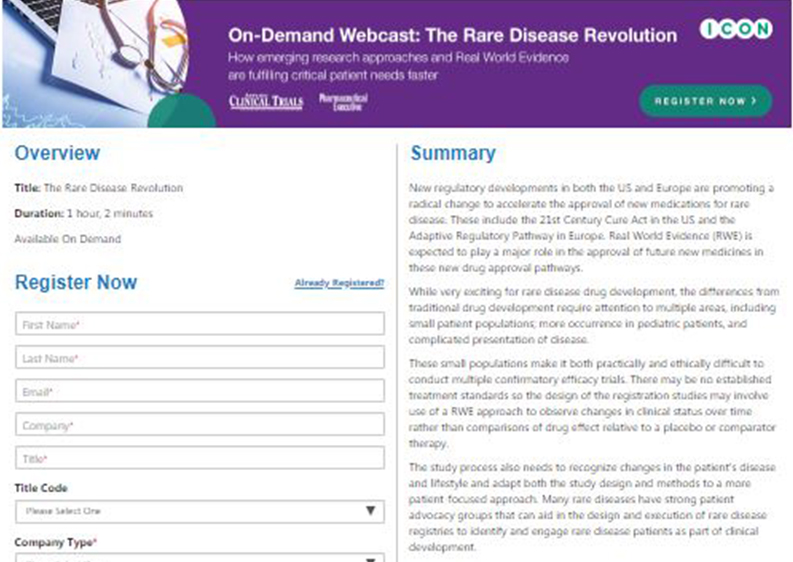Focus the Company input field
The width and height of the screenshot is (793, 562).
[x=200, y=424]
